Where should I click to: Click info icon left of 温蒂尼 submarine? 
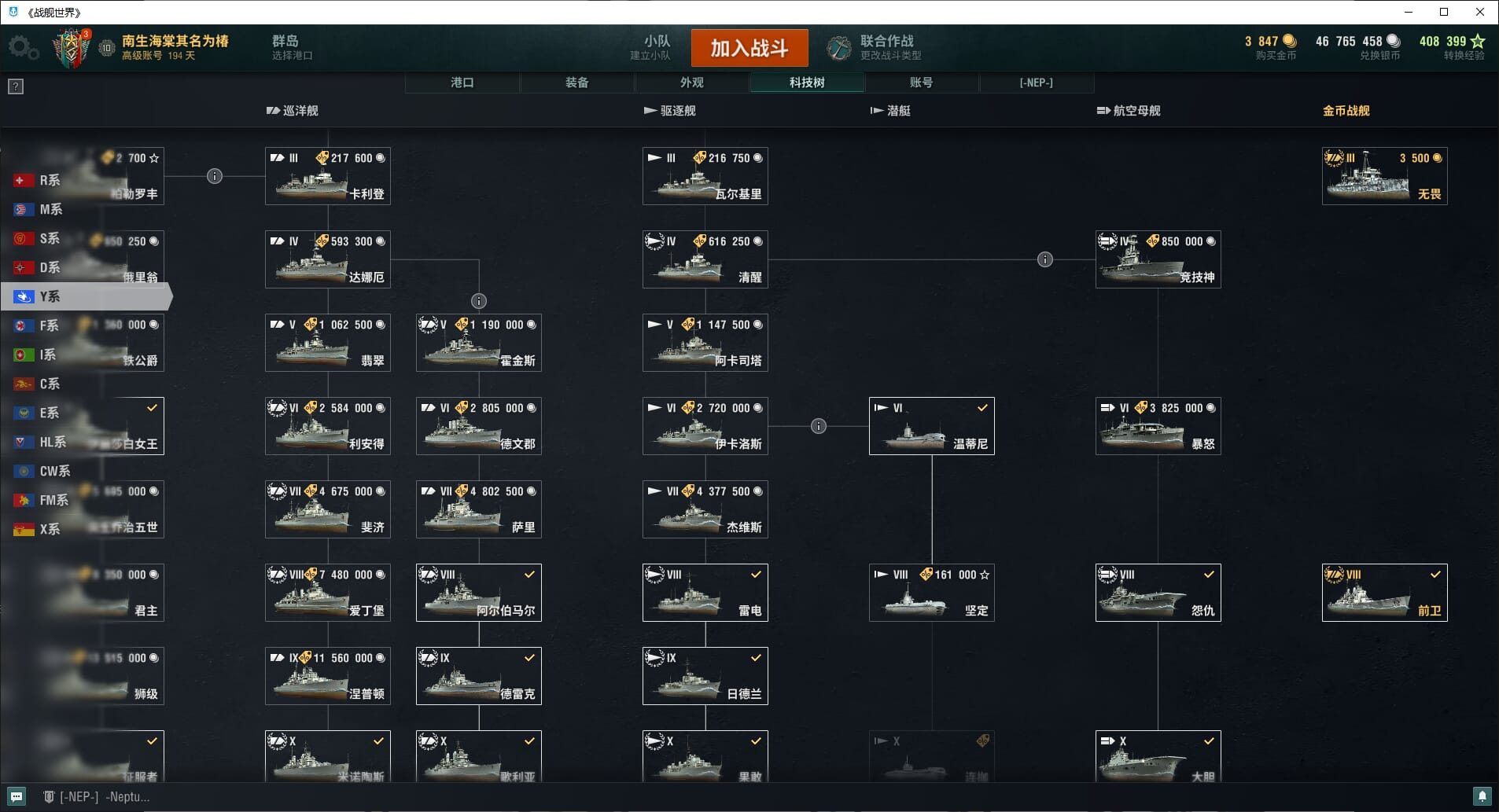(x=819, y=426)
